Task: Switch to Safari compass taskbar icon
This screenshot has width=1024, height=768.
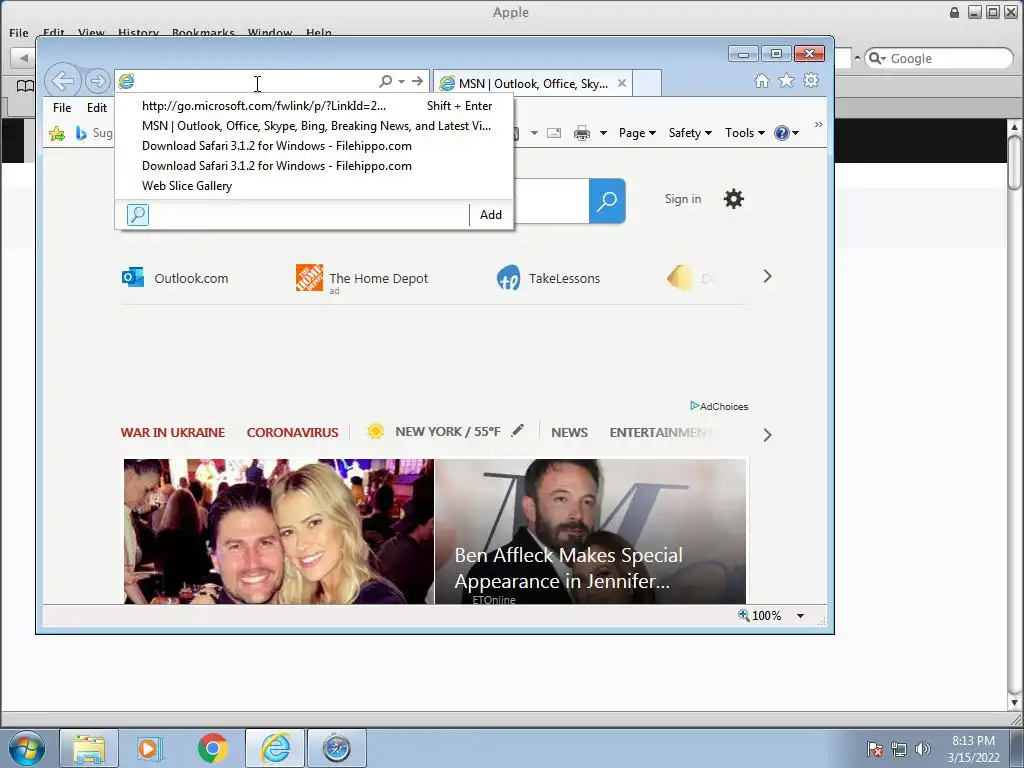Action: [x=337, y=748]
